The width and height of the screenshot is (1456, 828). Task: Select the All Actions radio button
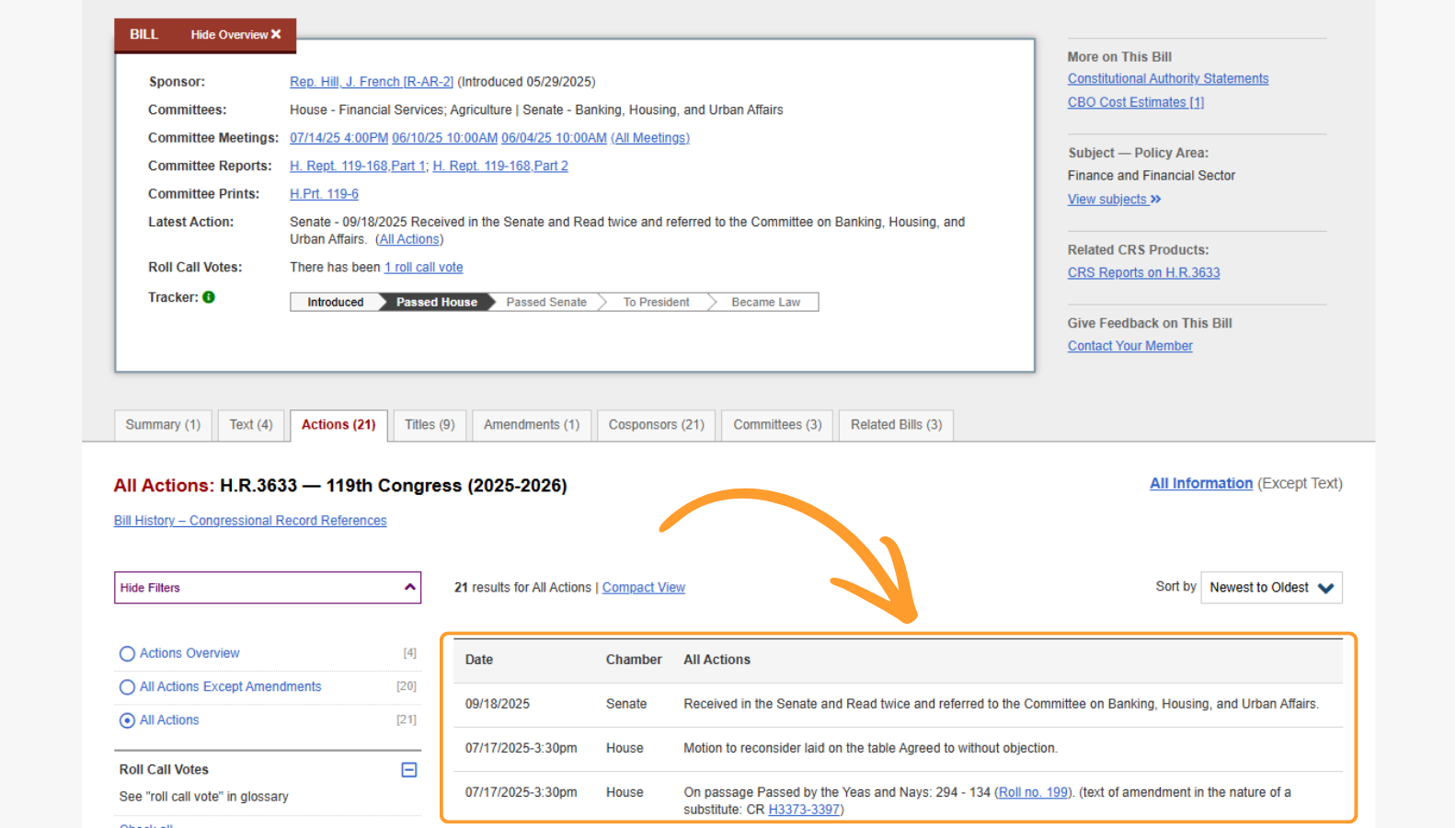coord(127,720)
